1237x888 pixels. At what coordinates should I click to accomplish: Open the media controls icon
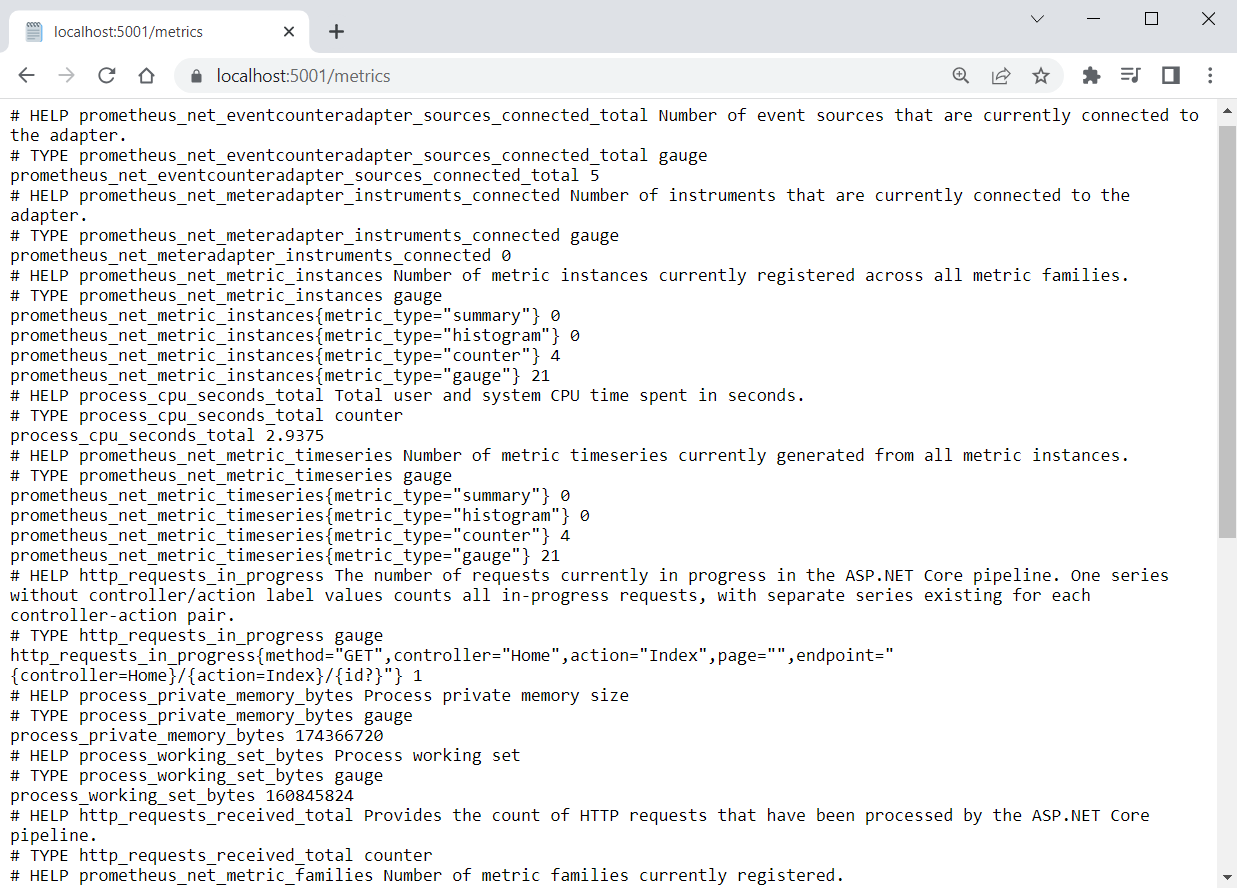[x=1131, y=75]
